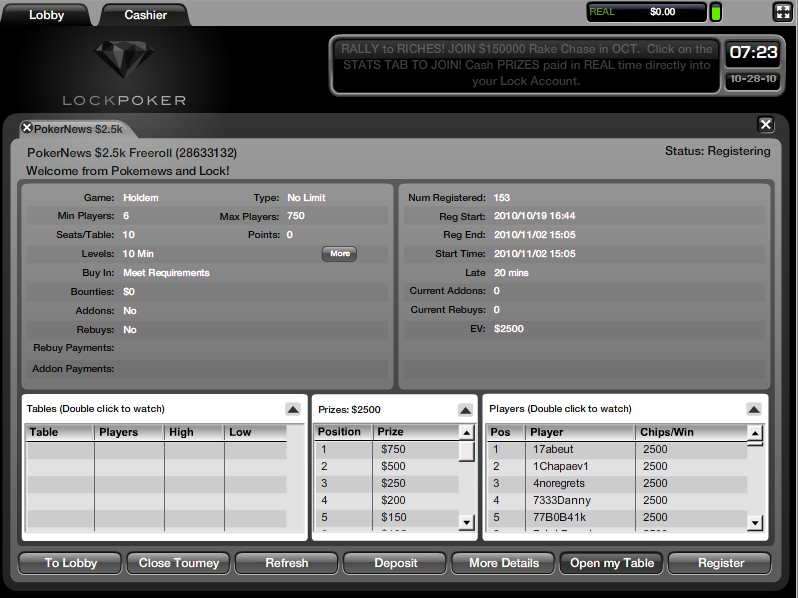Click the Close Tourney button
798x598 pixels.
(x=179, y=563)
